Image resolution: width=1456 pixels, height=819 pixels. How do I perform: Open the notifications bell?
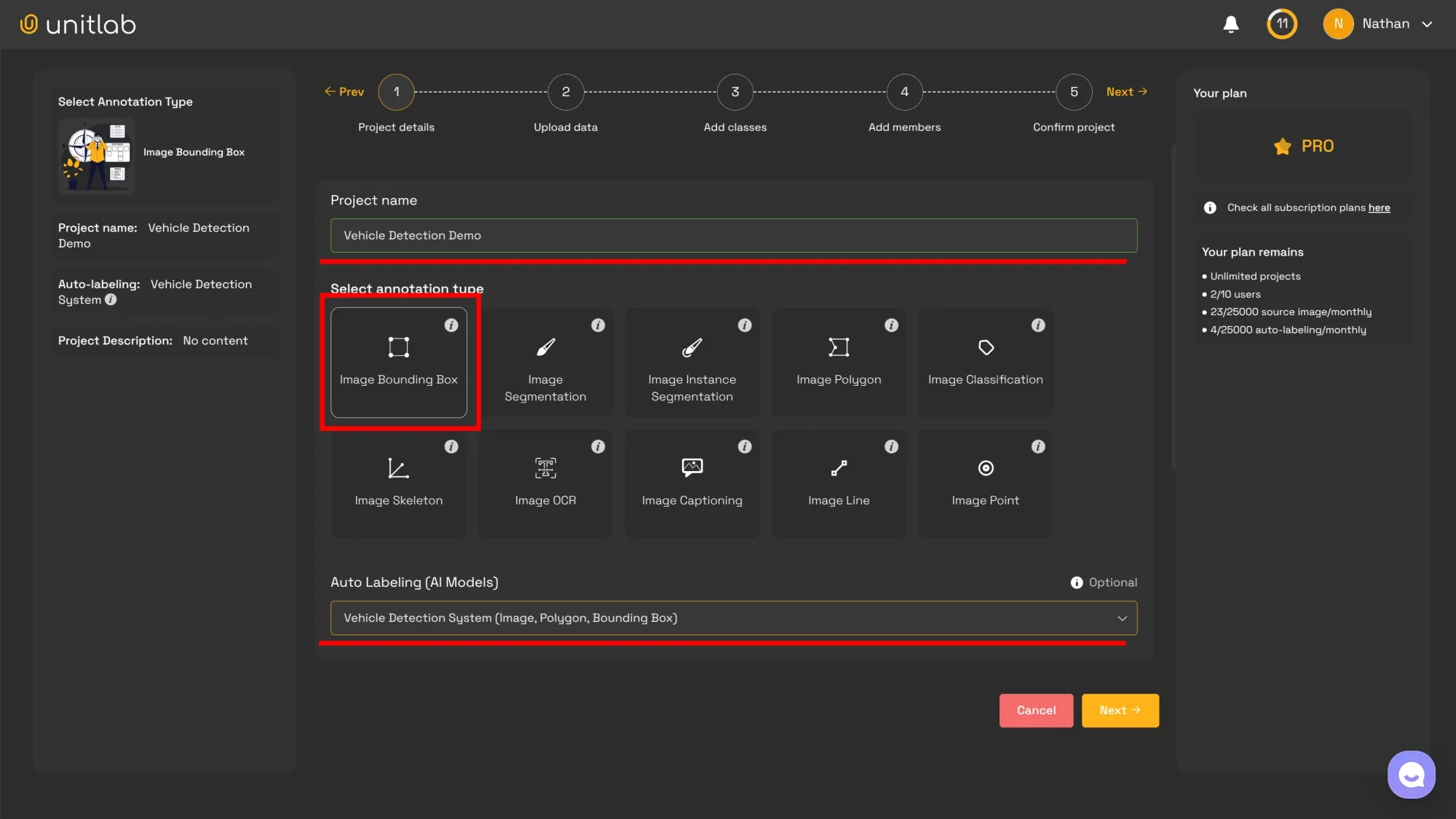coord(1231,23)
